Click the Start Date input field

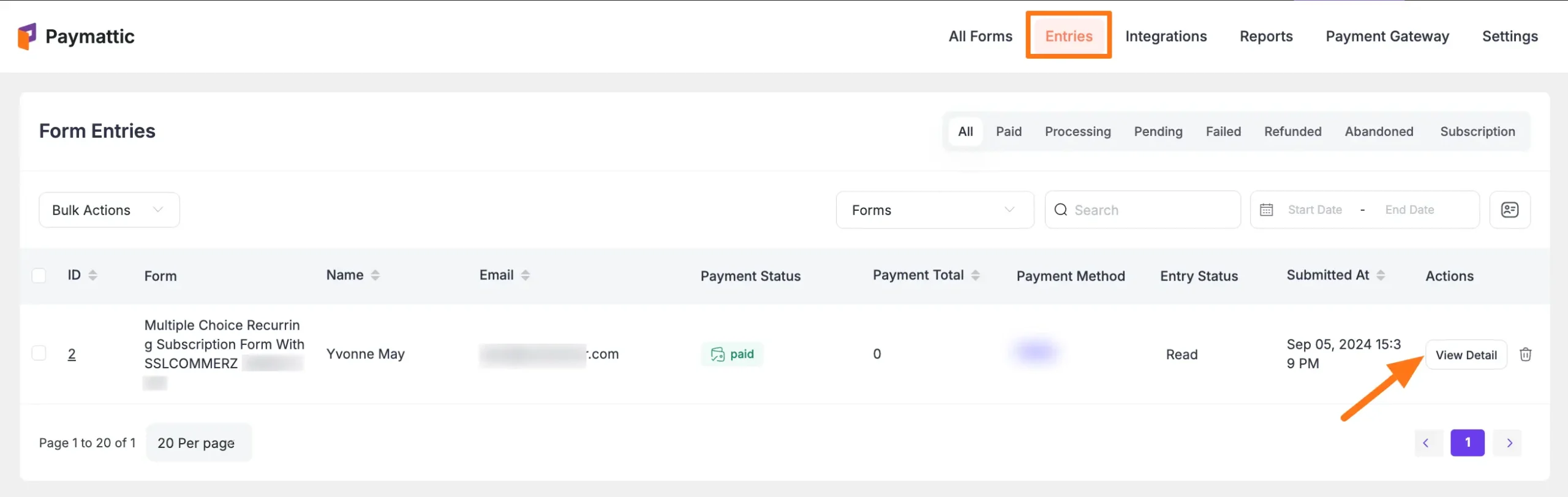pos(1314,210)
